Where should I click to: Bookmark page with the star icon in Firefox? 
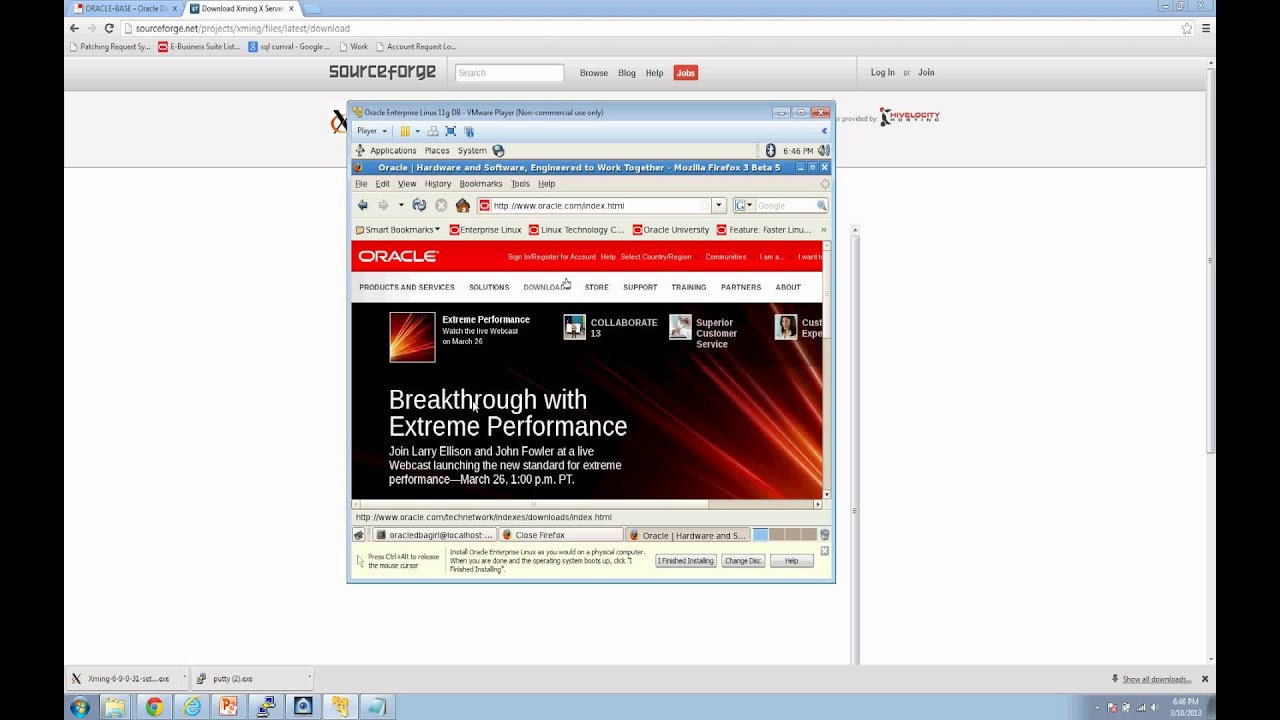[x=703, y=205]
